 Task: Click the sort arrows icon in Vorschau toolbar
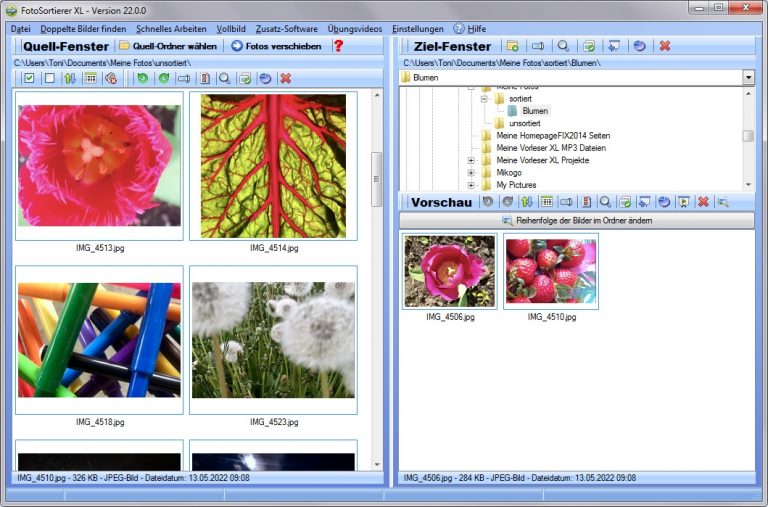[527, 202]
